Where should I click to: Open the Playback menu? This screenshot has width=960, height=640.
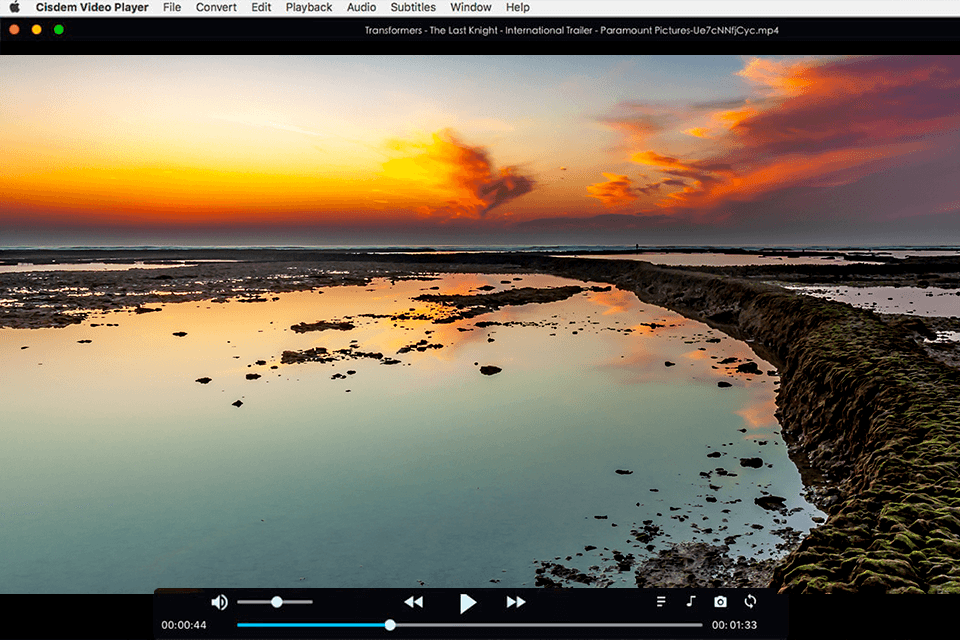coord(309,7)
